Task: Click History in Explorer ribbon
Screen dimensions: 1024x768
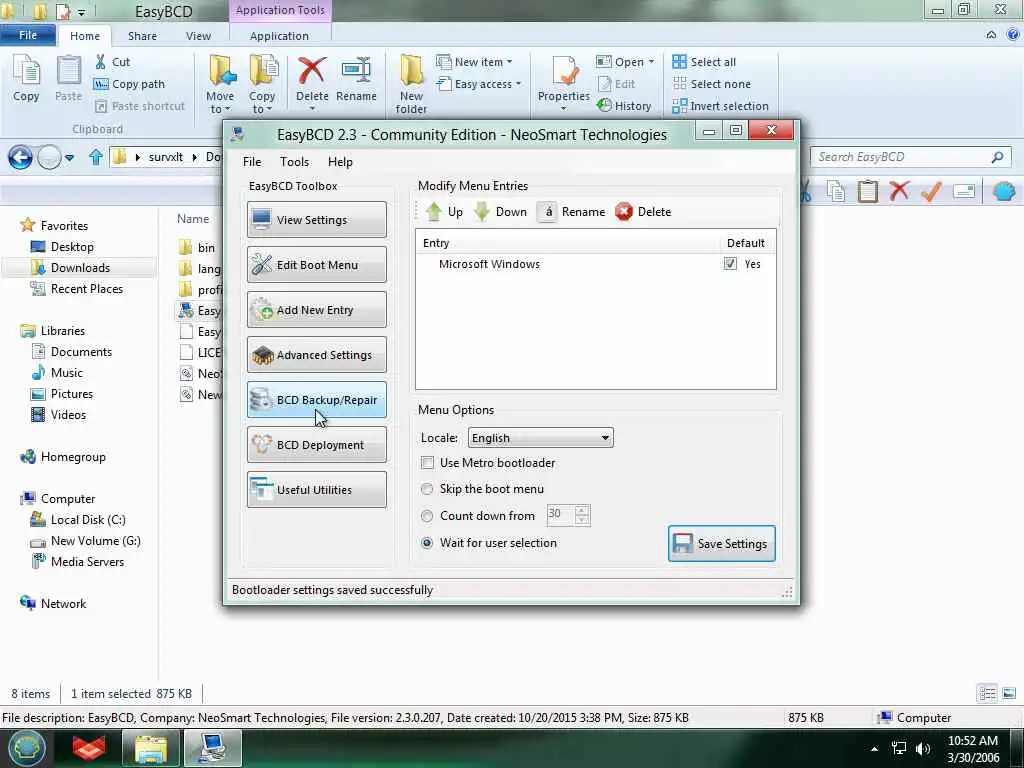Action: 624,106
